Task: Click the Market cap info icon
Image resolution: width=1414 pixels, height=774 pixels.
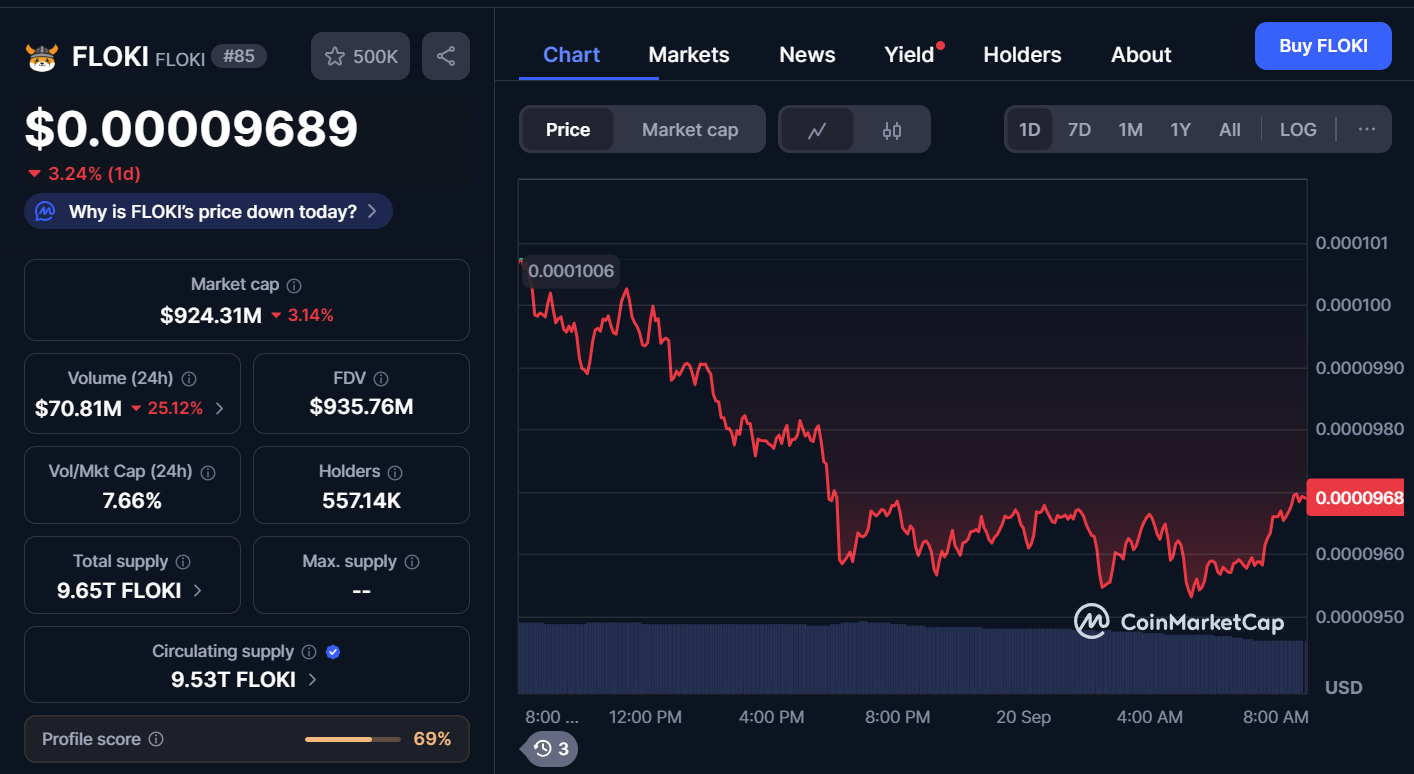Action: point(294,285)
